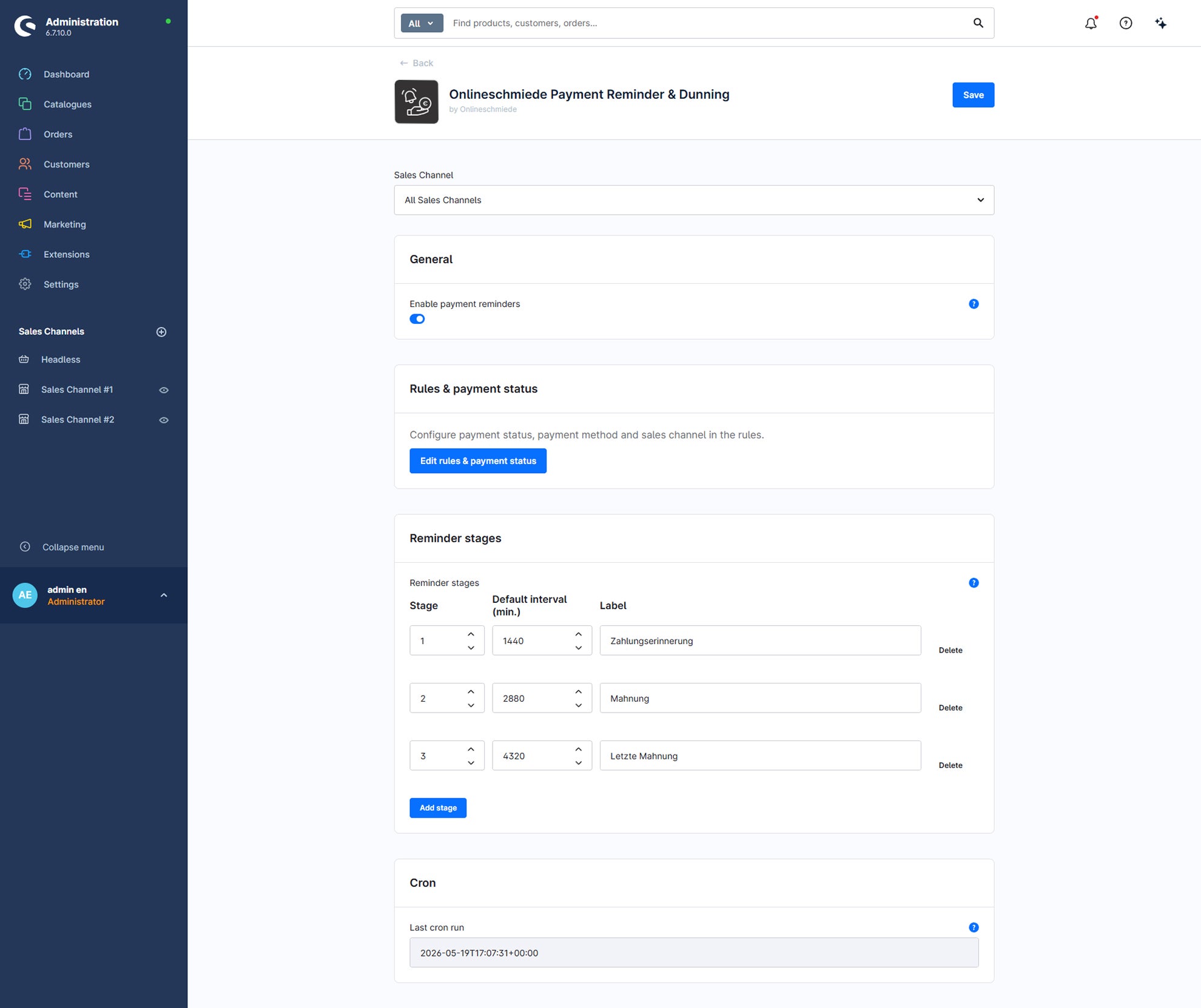
Task: Click the Extensions plug icon
Action: [25, 254]
